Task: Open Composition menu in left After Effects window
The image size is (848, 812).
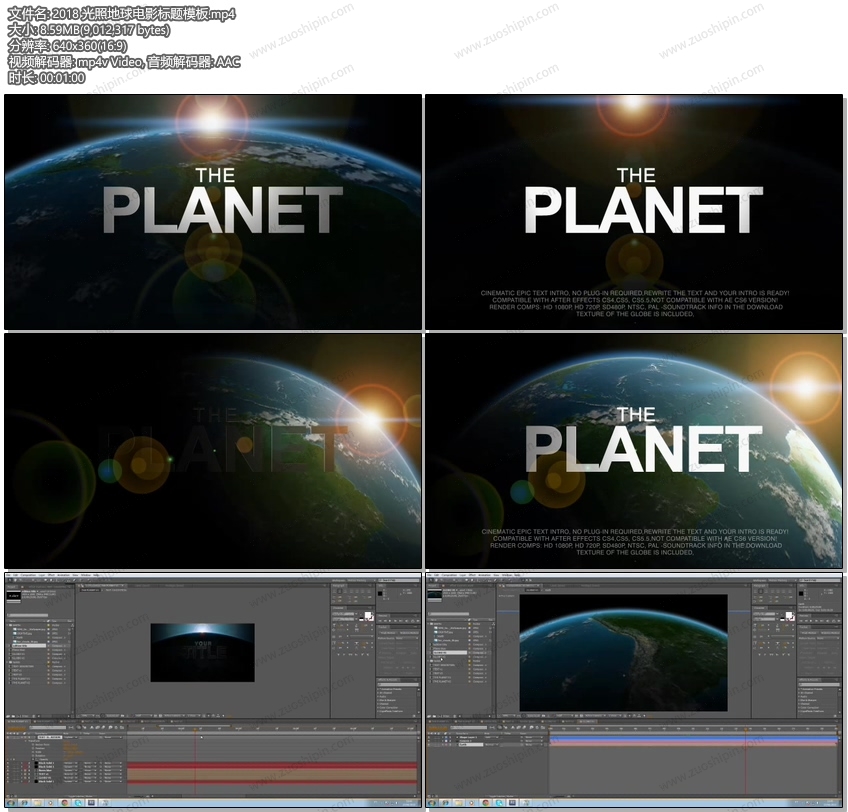Action: click(x=28, y=575)
